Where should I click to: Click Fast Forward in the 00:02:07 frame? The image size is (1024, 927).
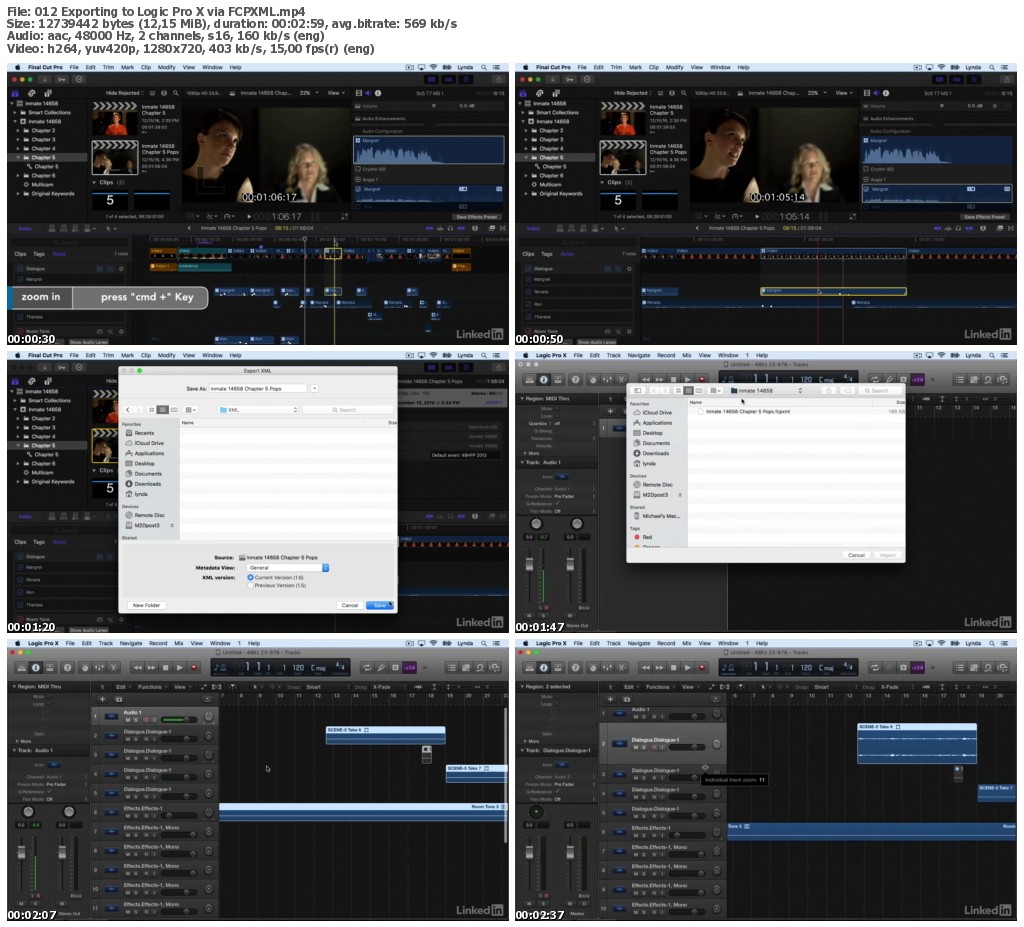pyautogui.click(x=152, y=668)
